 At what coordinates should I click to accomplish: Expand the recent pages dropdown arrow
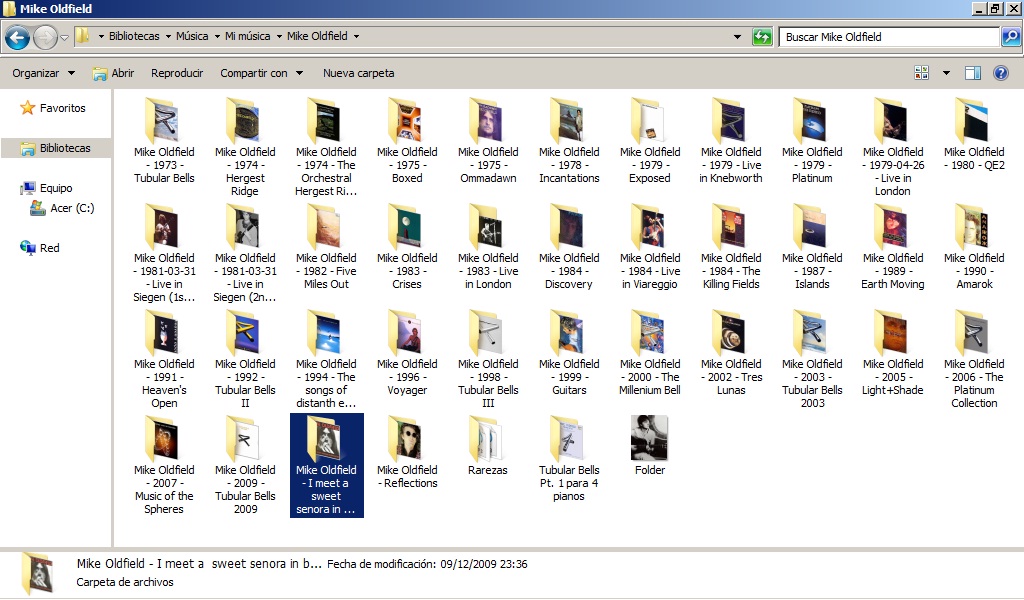(x=64, y=37)
